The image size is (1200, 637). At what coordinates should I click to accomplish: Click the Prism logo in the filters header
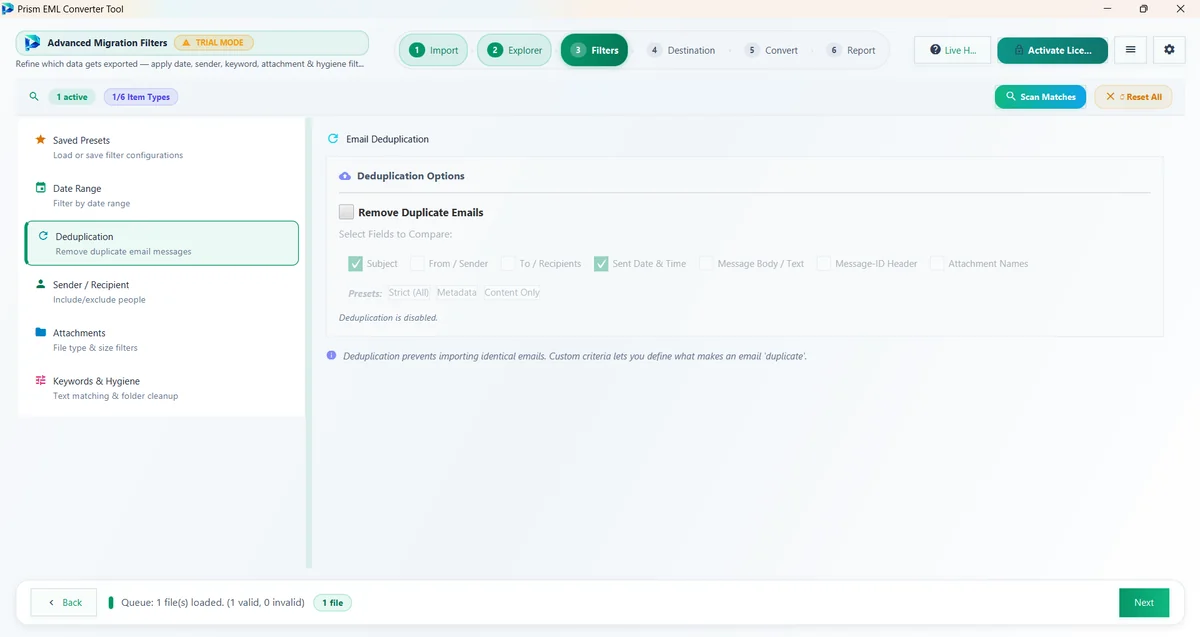pyautogui.click(x=32, y=43)
